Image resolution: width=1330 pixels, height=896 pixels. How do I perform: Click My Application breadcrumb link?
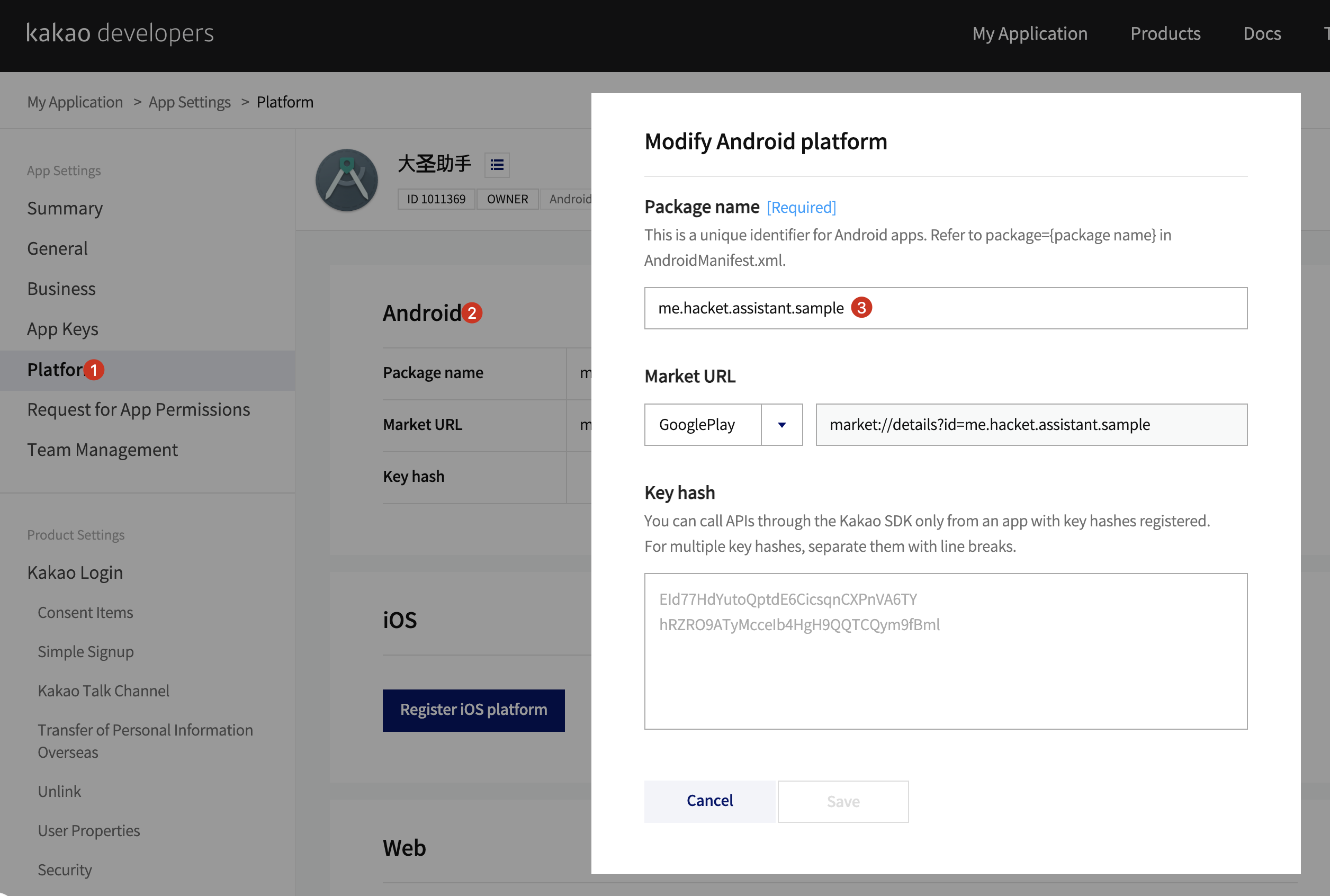[x=75, y=102]
